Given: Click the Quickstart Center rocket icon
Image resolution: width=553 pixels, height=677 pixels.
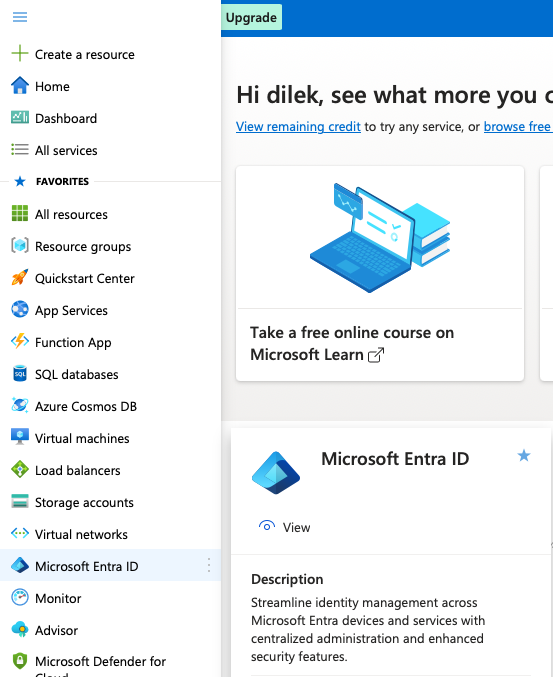Looking at the screenshot, I should (20, 278).
